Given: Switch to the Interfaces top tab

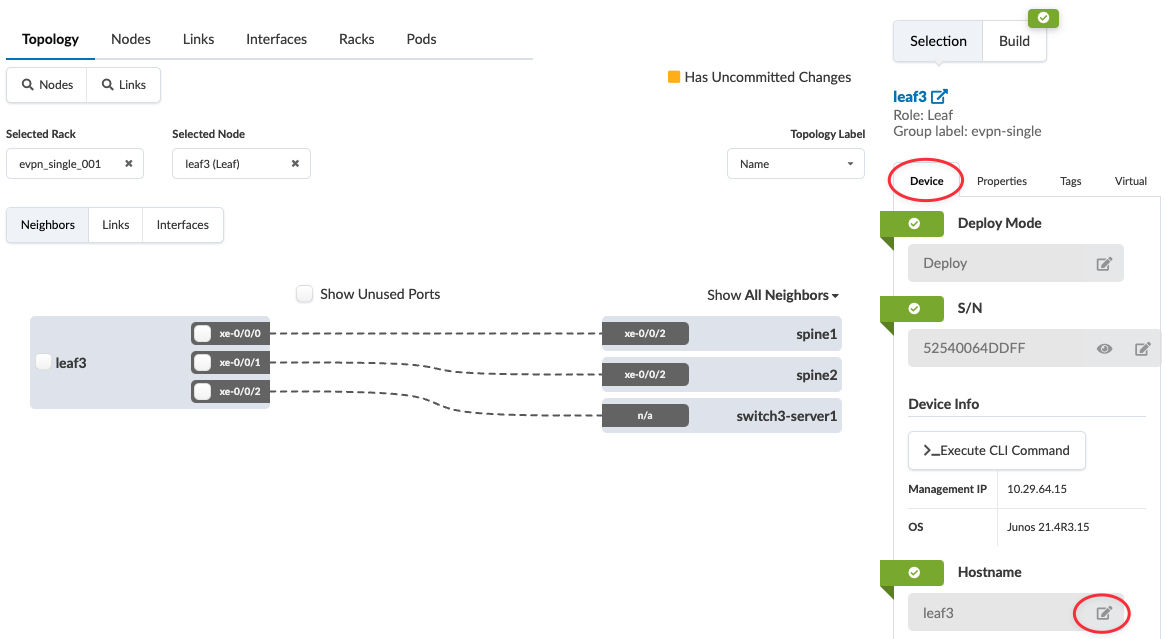Looking at the screenshot, I should [276, 39].
